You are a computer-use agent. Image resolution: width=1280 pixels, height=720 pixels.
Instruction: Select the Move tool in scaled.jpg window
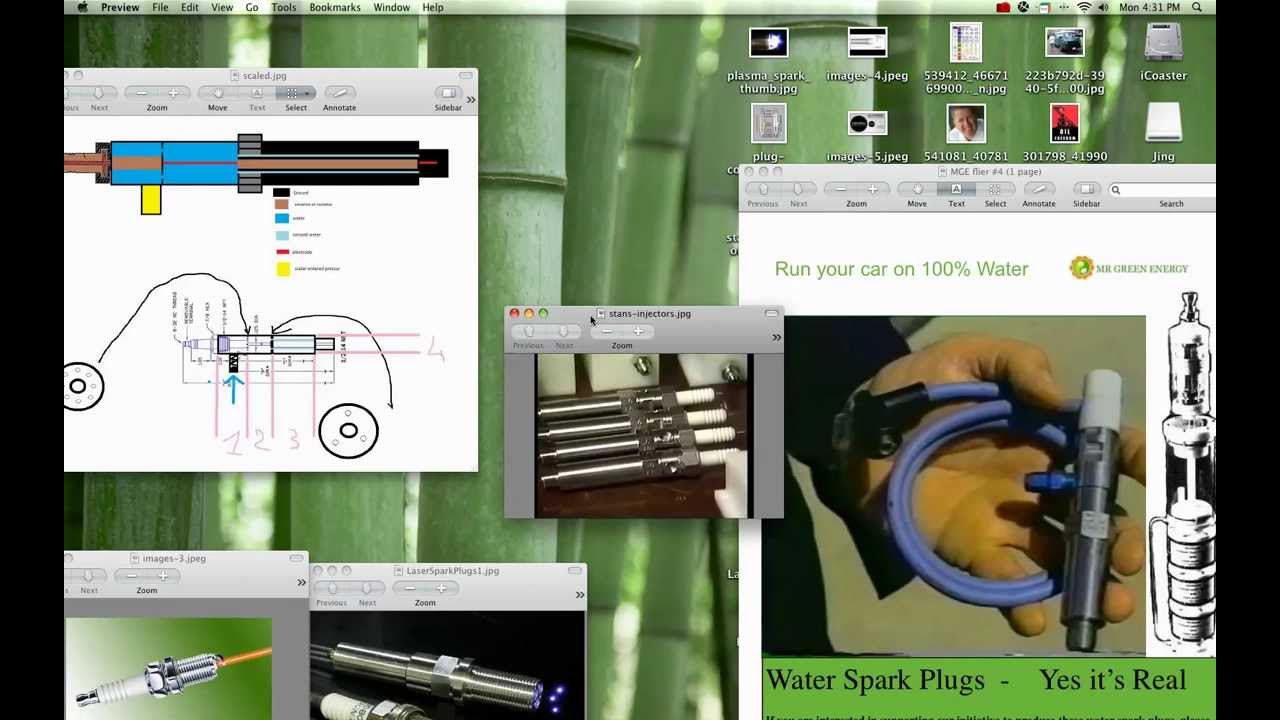(x=217, y=93)
